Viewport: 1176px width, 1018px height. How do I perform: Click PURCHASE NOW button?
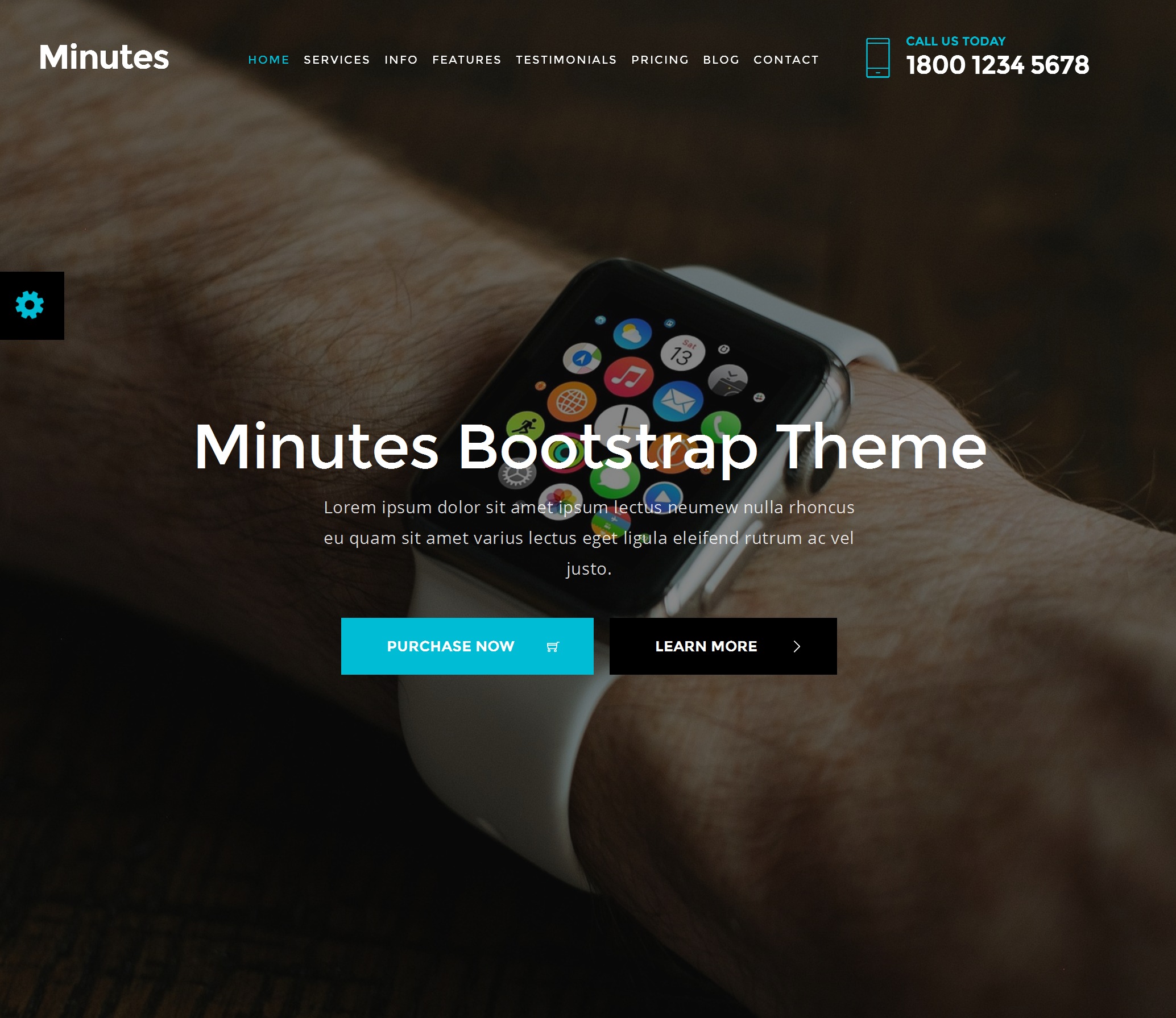(468, 646)
